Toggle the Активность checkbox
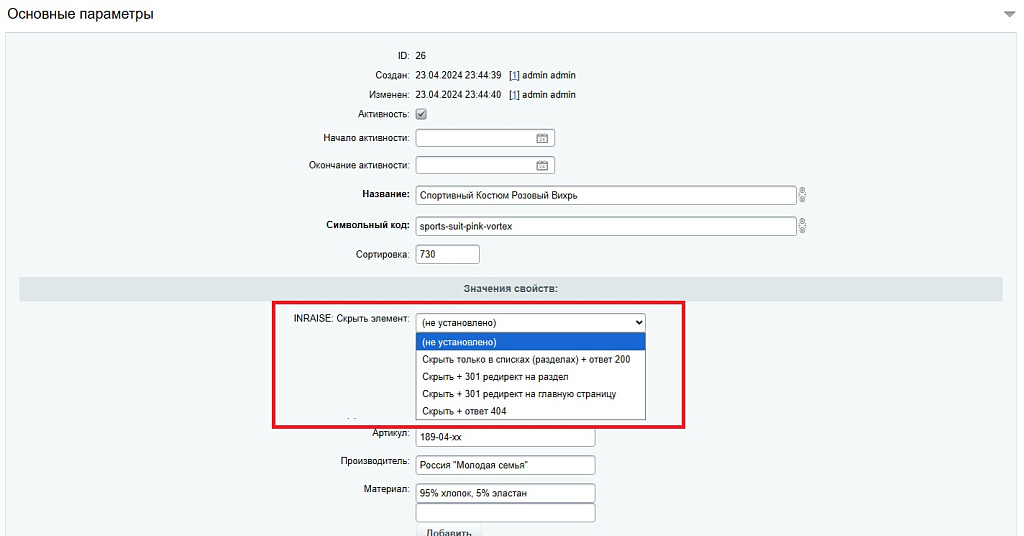Image resolution: width=1024 pixels, height=536 pixels. (x=421, y=114)
